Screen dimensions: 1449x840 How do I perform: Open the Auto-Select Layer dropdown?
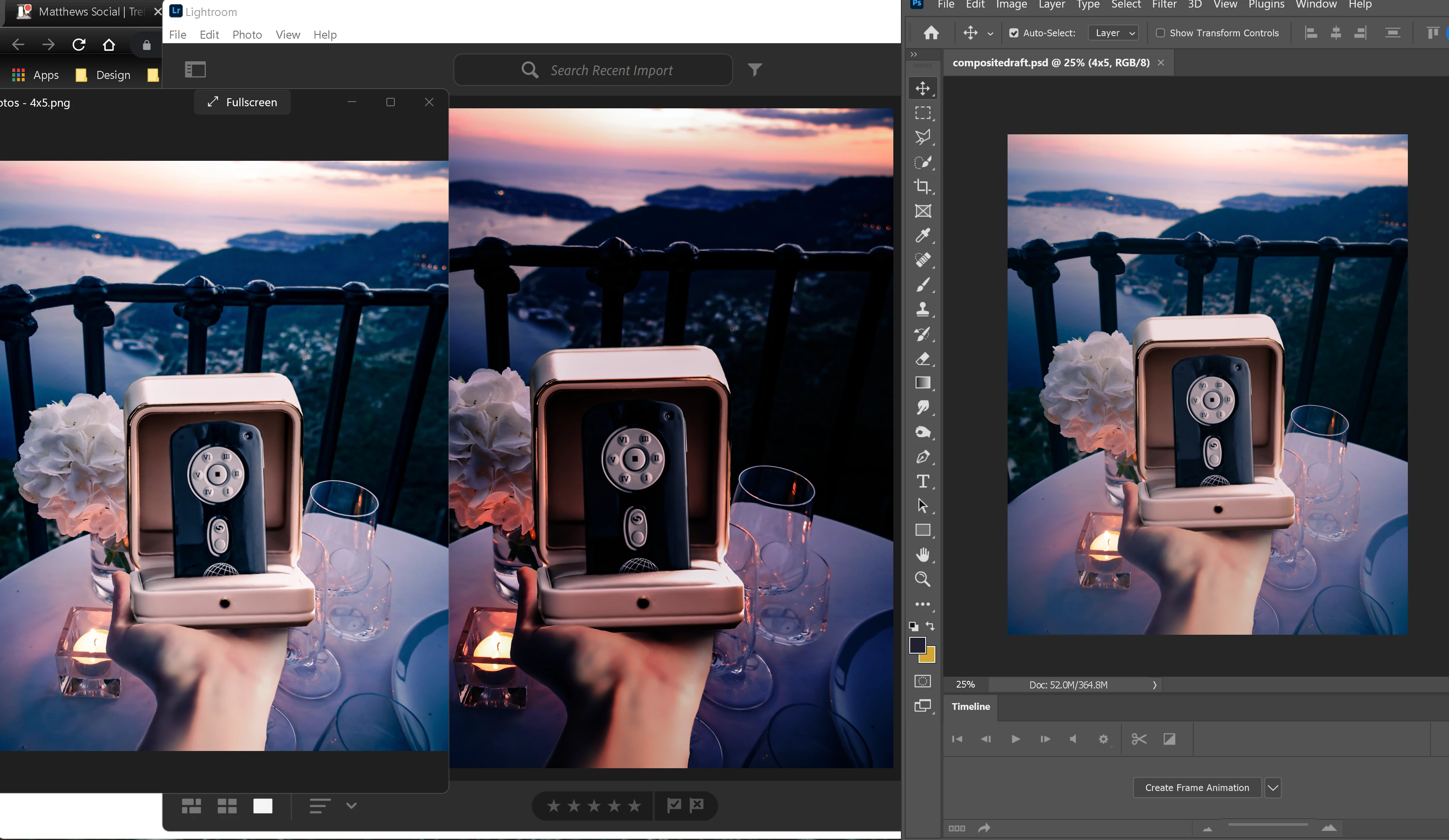point(1114,33)
